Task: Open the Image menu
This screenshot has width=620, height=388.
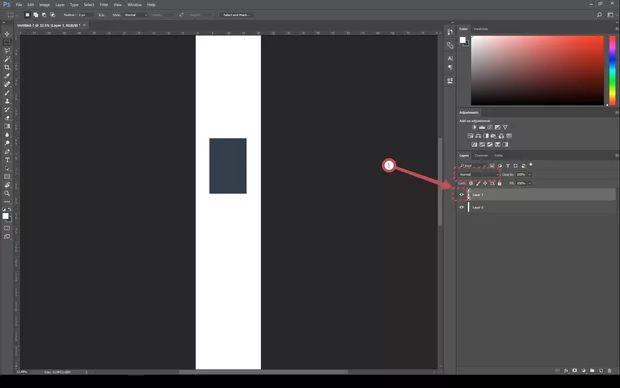Action: coord(44,5)
